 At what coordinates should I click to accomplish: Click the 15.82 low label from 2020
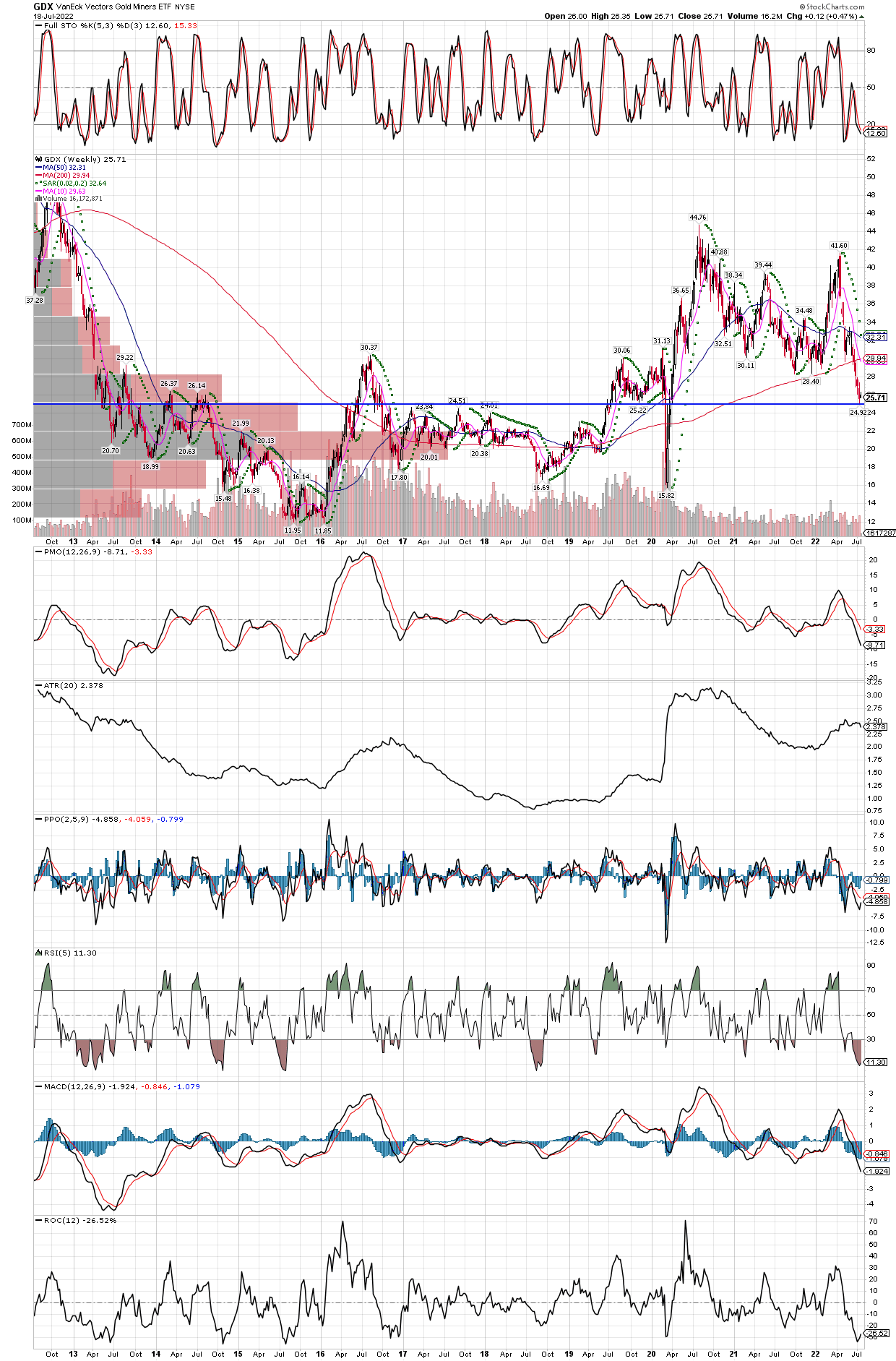click(666, 496)
